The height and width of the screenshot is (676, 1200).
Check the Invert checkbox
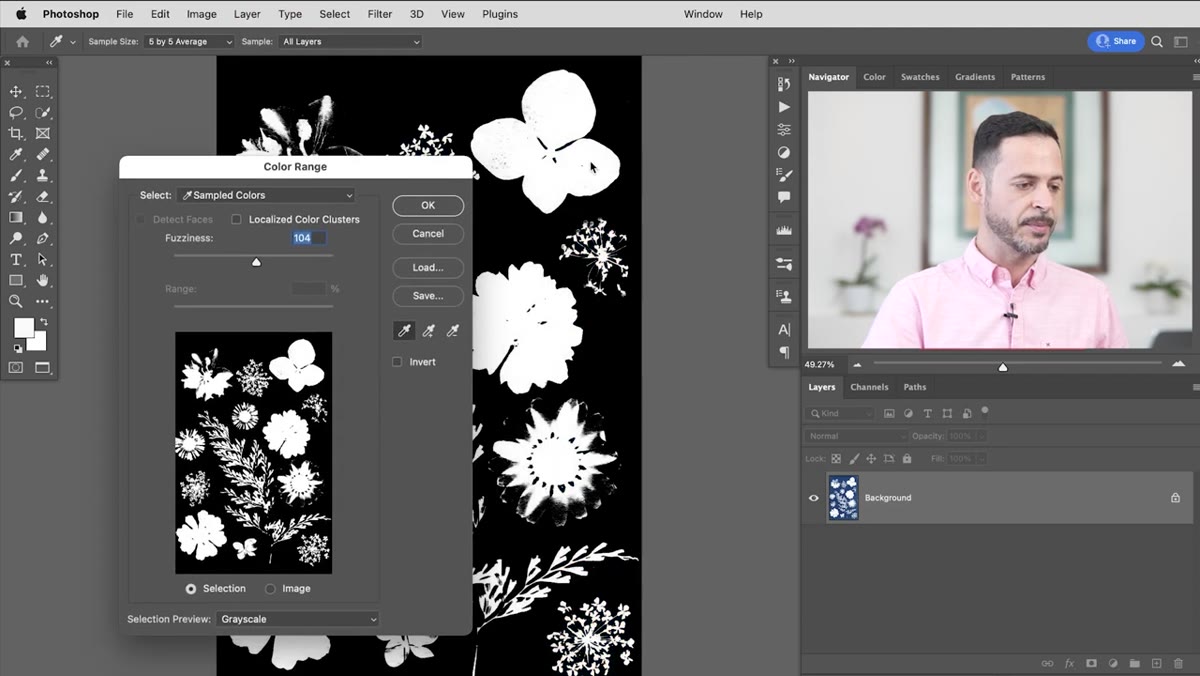[x=397, y=362]
